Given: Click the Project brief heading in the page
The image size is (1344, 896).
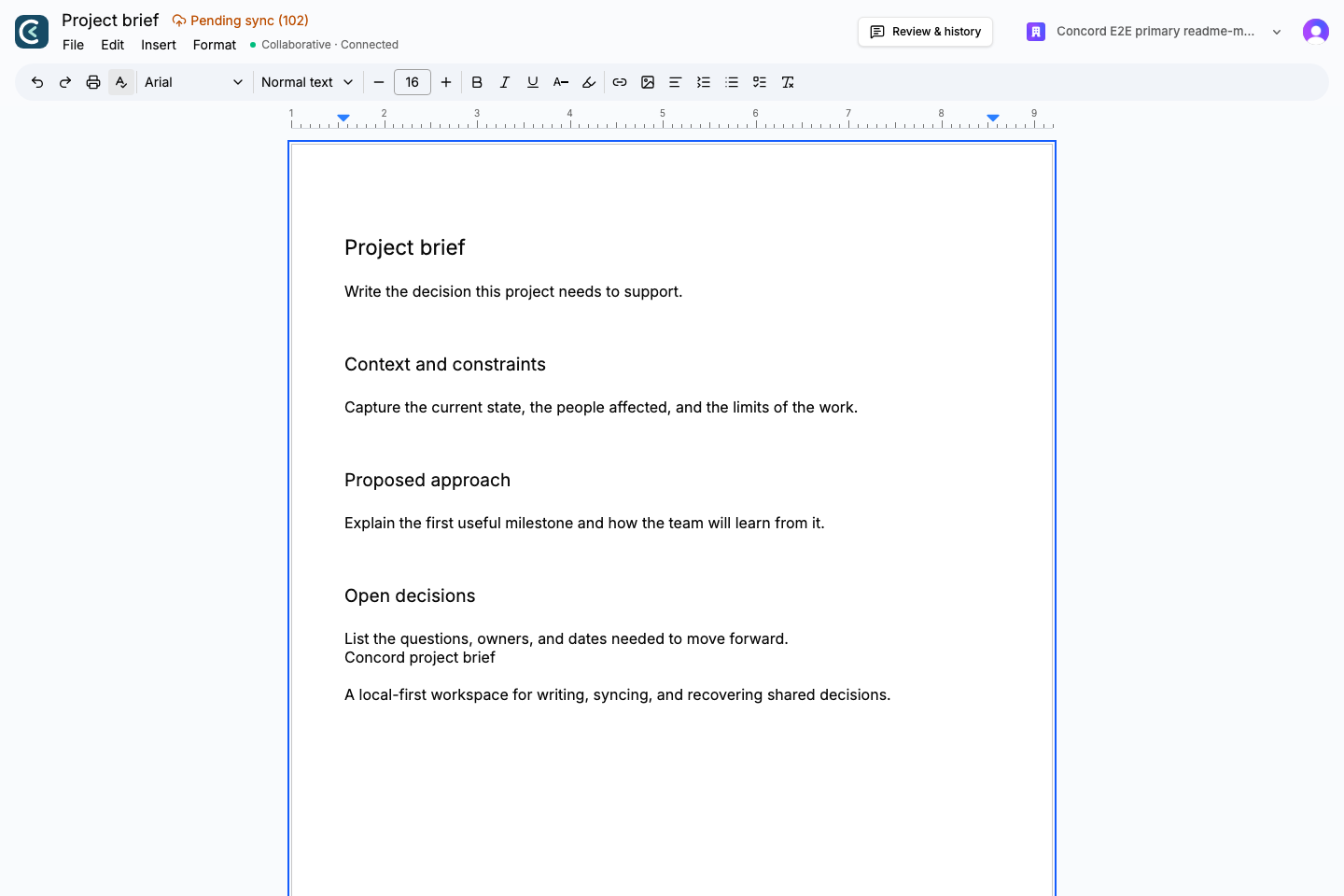Looking at the screenshot, I should (x=405, y=247).
